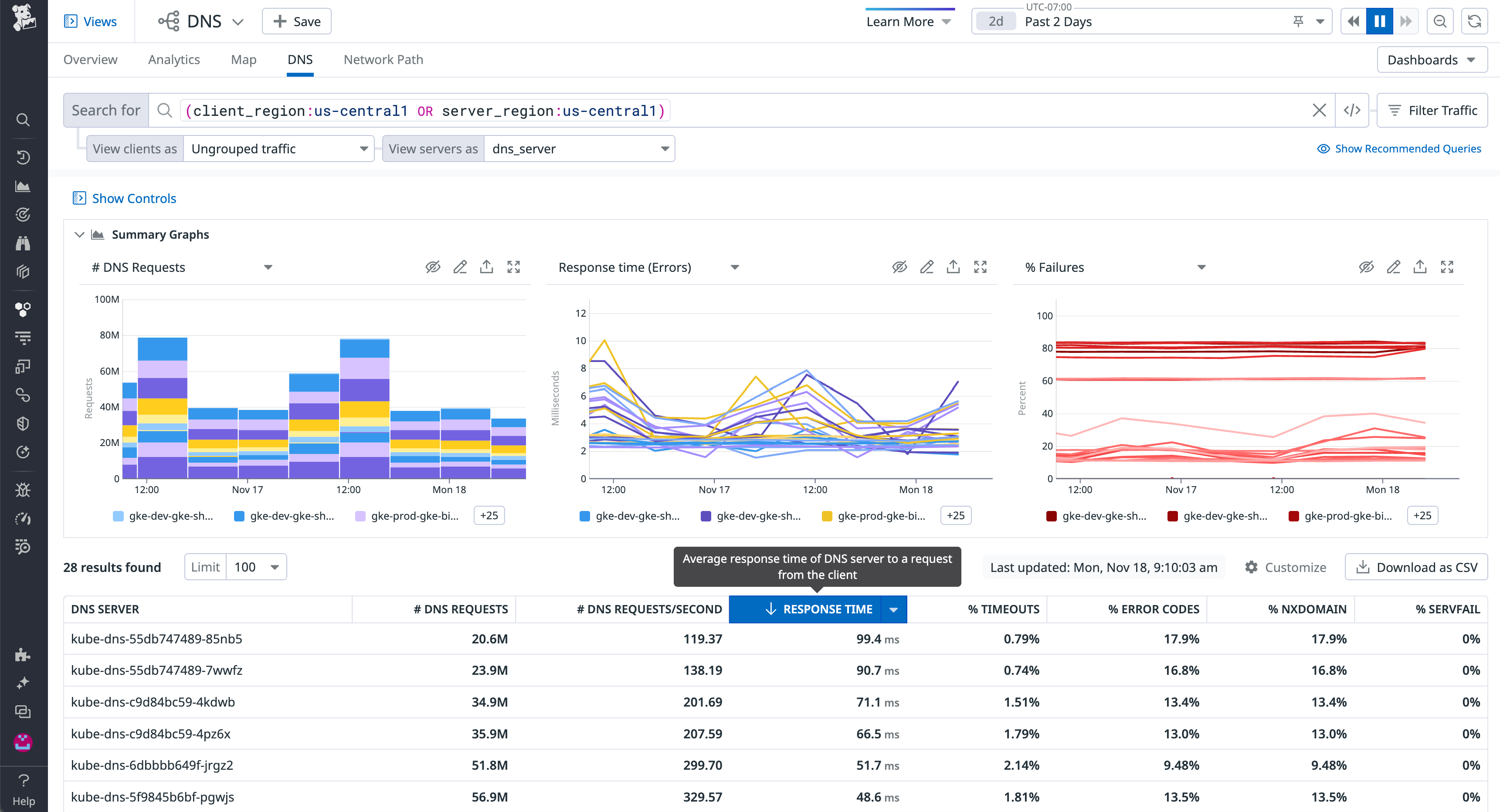The width and height of the screenshot is (1500, 812).
Task: Open the shield security icon in sidebar
Action: coord(23,423)
